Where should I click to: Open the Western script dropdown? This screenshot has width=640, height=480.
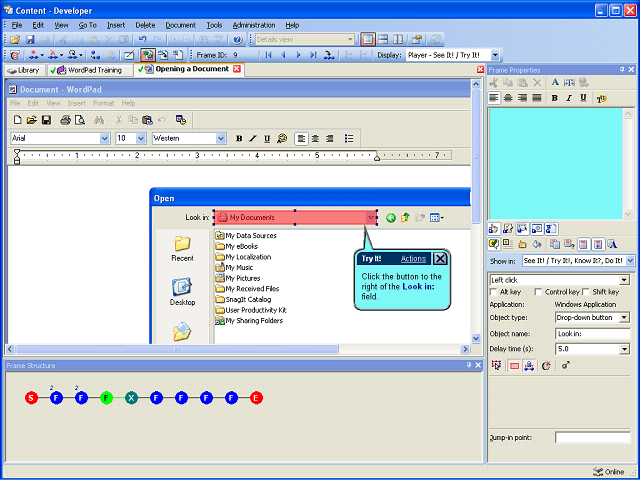(221, 138)
